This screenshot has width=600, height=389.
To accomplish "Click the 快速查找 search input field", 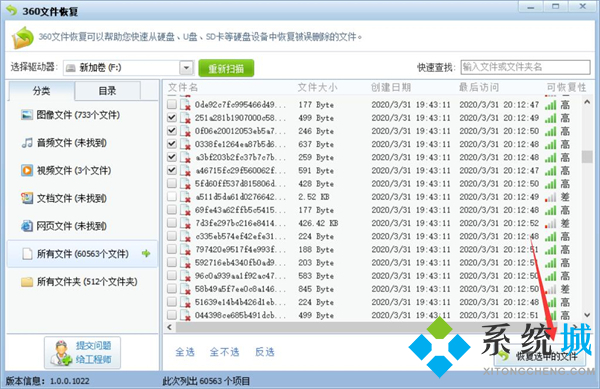I will pyautogui.click(x=525, y=67).
